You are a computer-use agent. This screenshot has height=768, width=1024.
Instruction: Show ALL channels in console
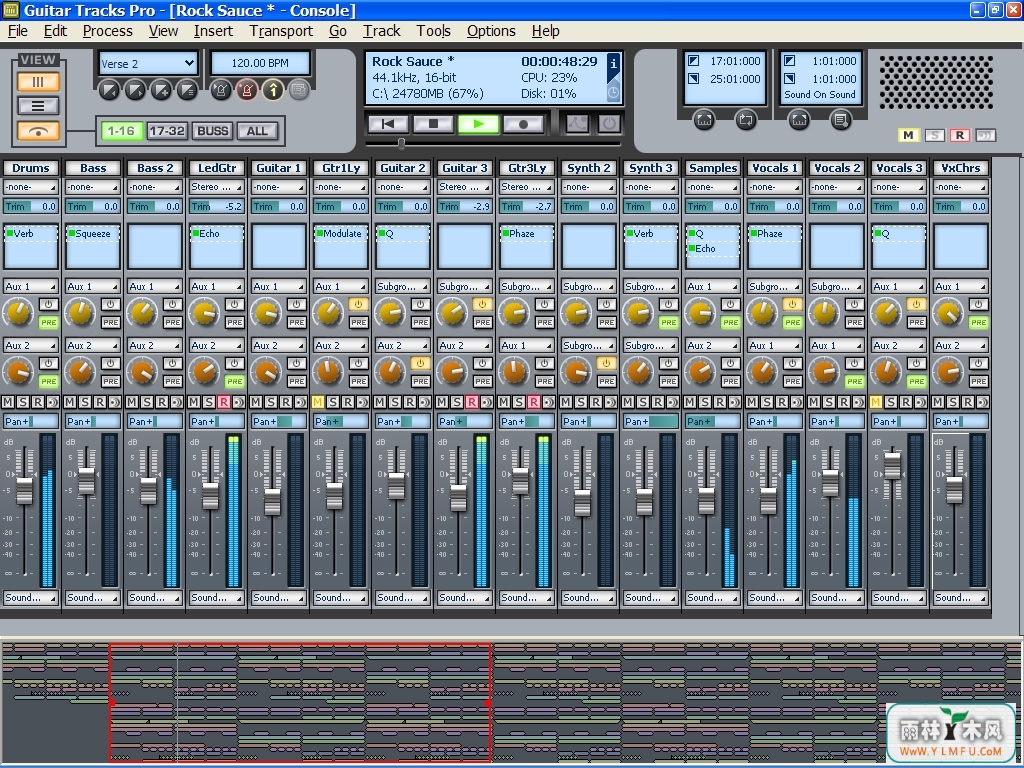[x=257, y=131]
